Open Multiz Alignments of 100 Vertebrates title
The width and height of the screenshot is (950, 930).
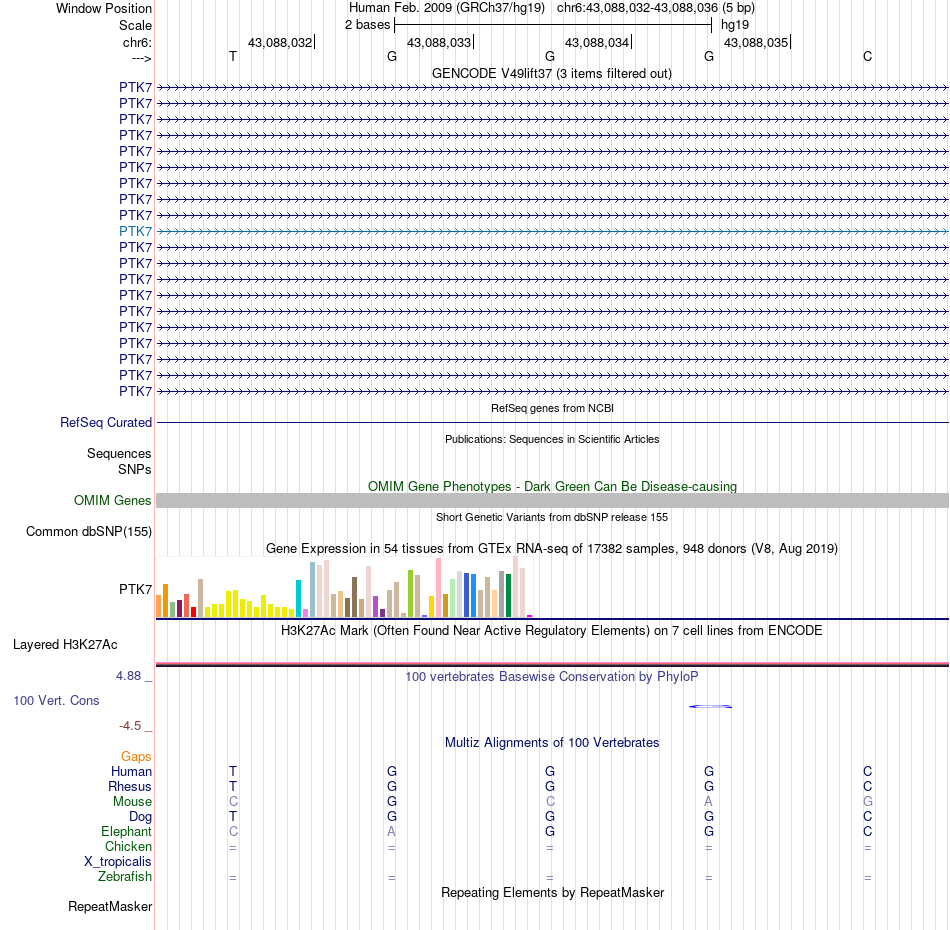(x=552, y=743)
